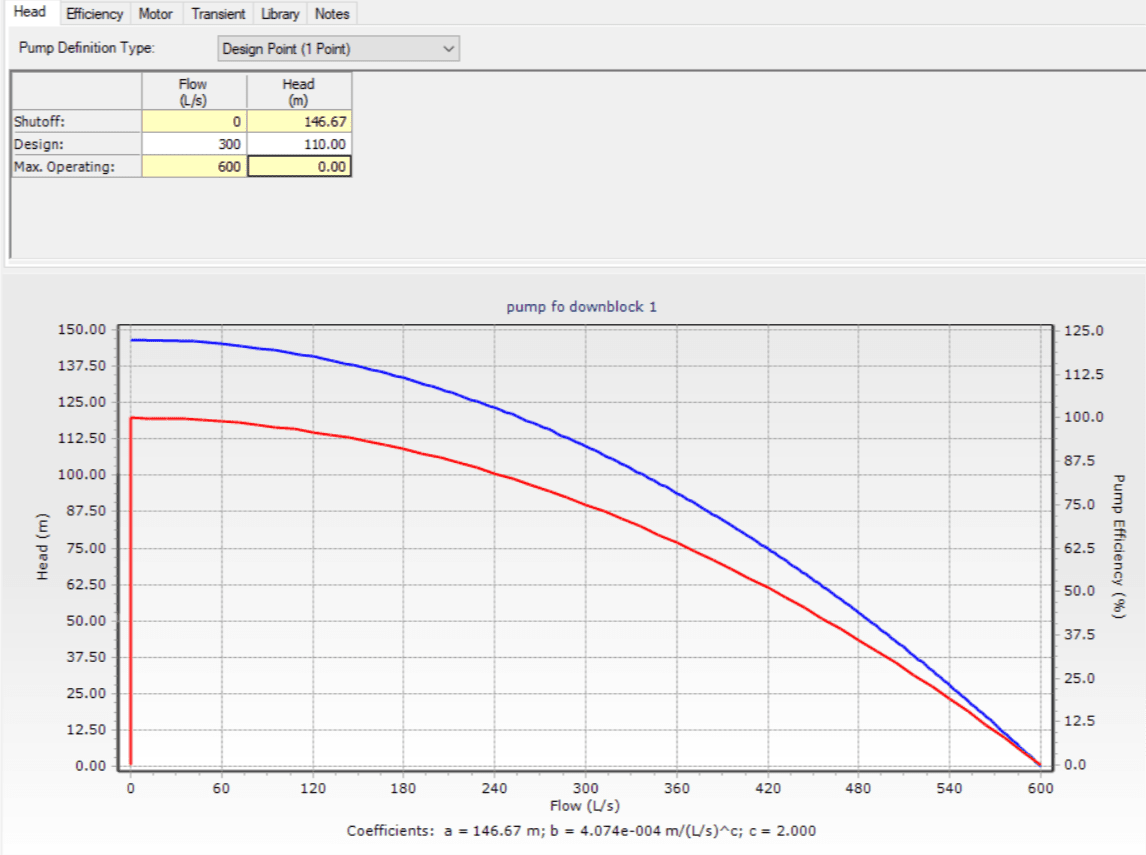
Task: Open the Motor tab
Action: (155, 14)
